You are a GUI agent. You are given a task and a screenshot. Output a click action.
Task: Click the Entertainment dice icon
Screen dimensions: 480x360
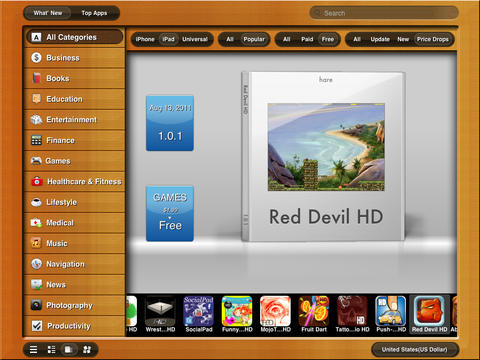click(36, 120)
